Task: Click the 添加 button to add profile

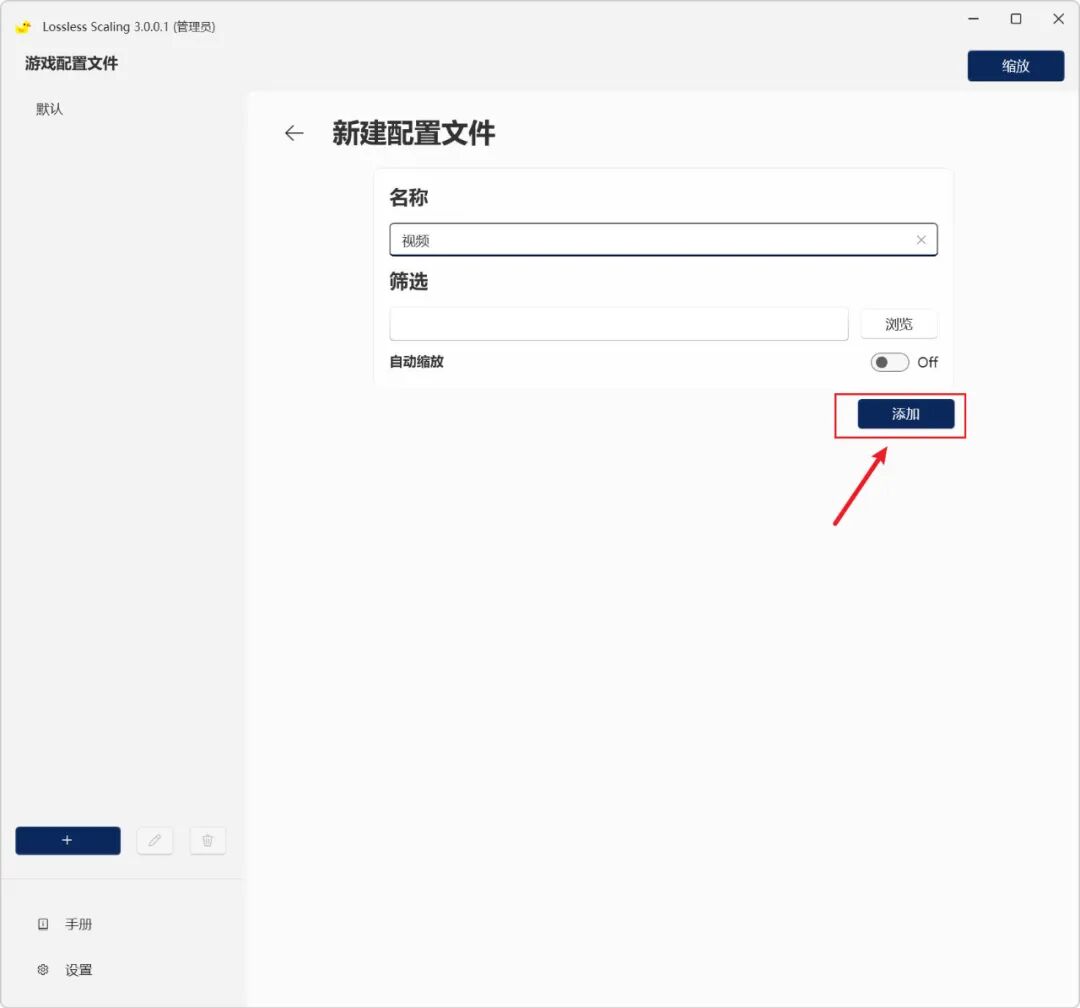Action: pos(905,413)
